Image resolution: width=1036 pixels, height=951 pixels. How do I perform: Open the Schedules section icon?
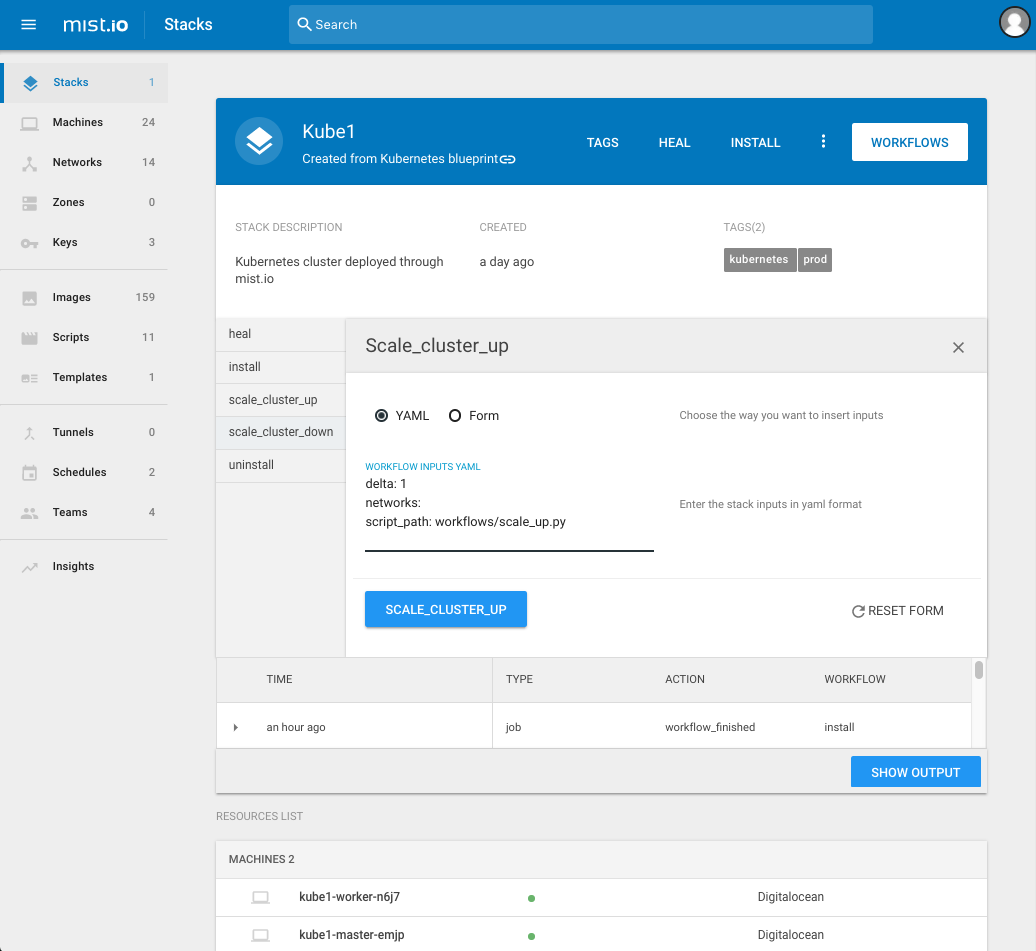click(x=30, y=472)
